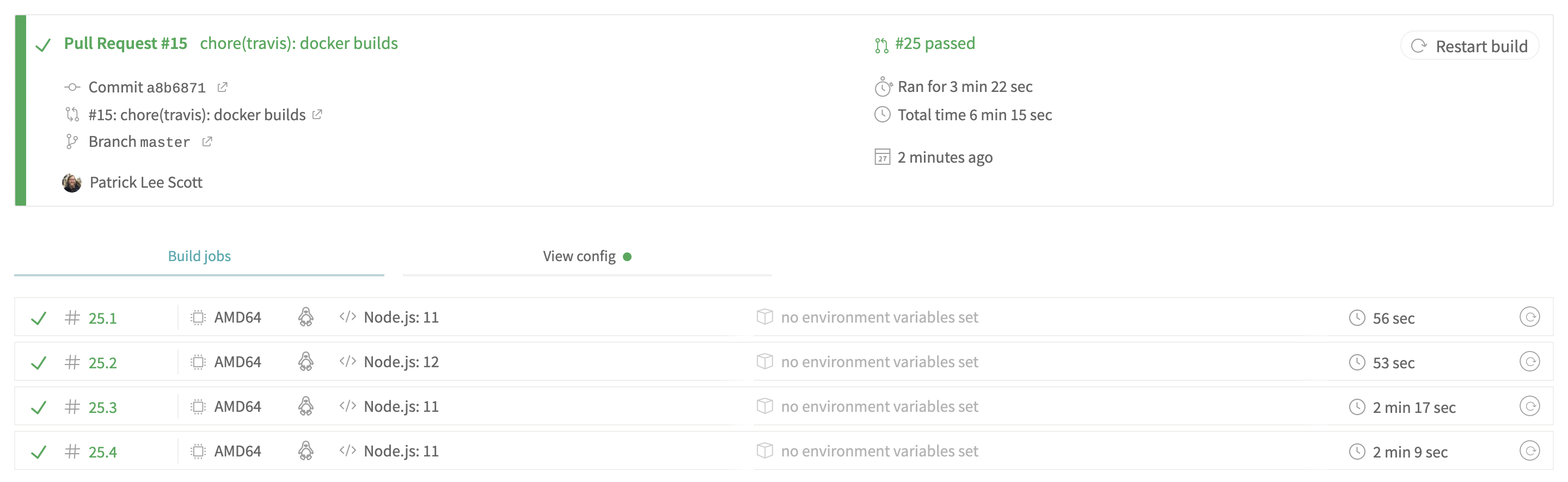Click external link icon next to #15 pull request
This screenshot has height=482, width=1568.
317,114
